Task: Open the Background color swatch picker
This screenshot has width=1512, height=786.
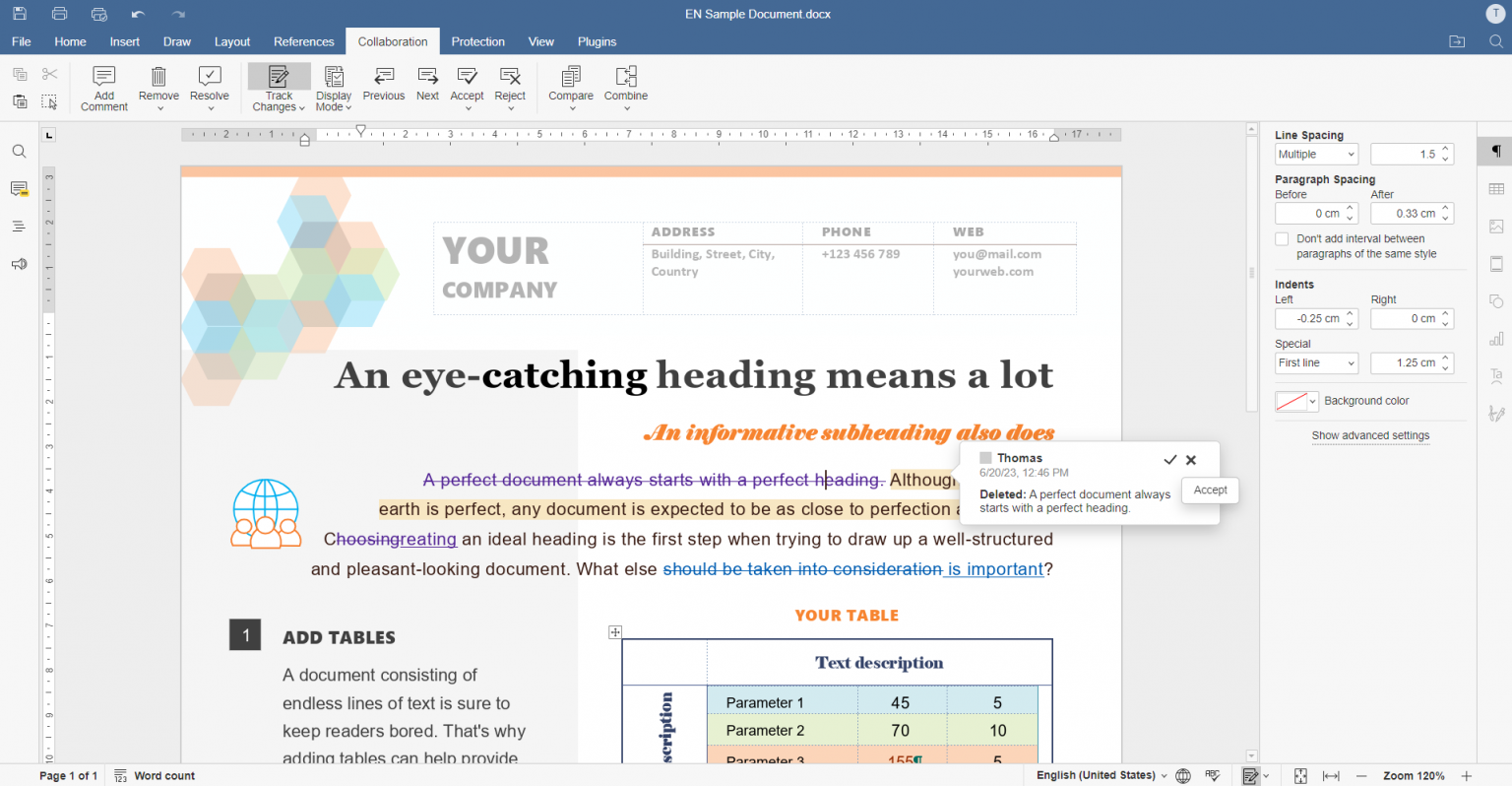Action: (x=1296, y=401)
